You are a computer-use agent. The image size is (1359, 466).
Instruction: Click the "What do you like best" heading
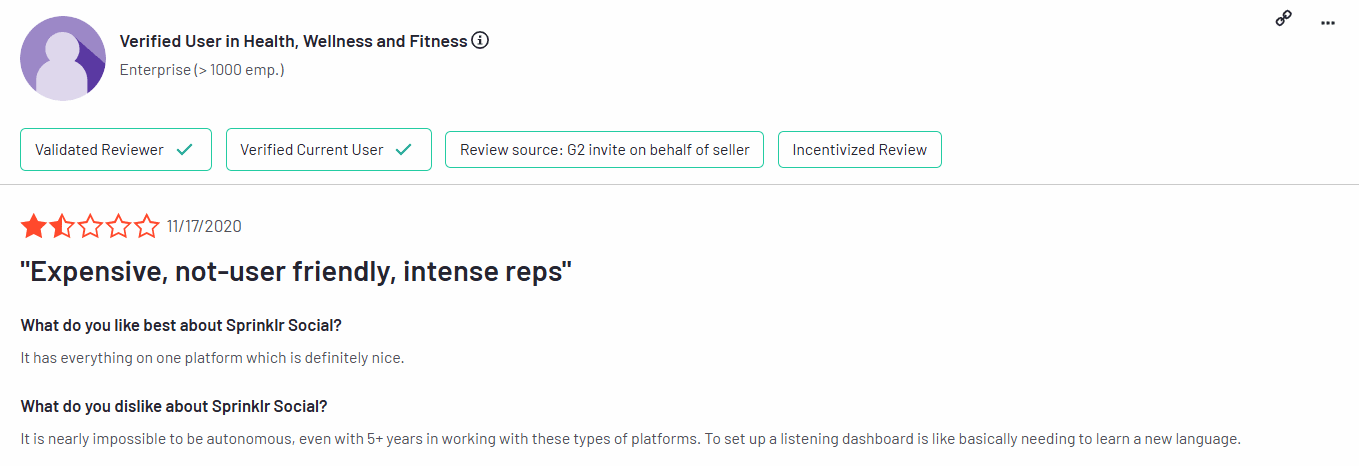(x=182, y=326)
